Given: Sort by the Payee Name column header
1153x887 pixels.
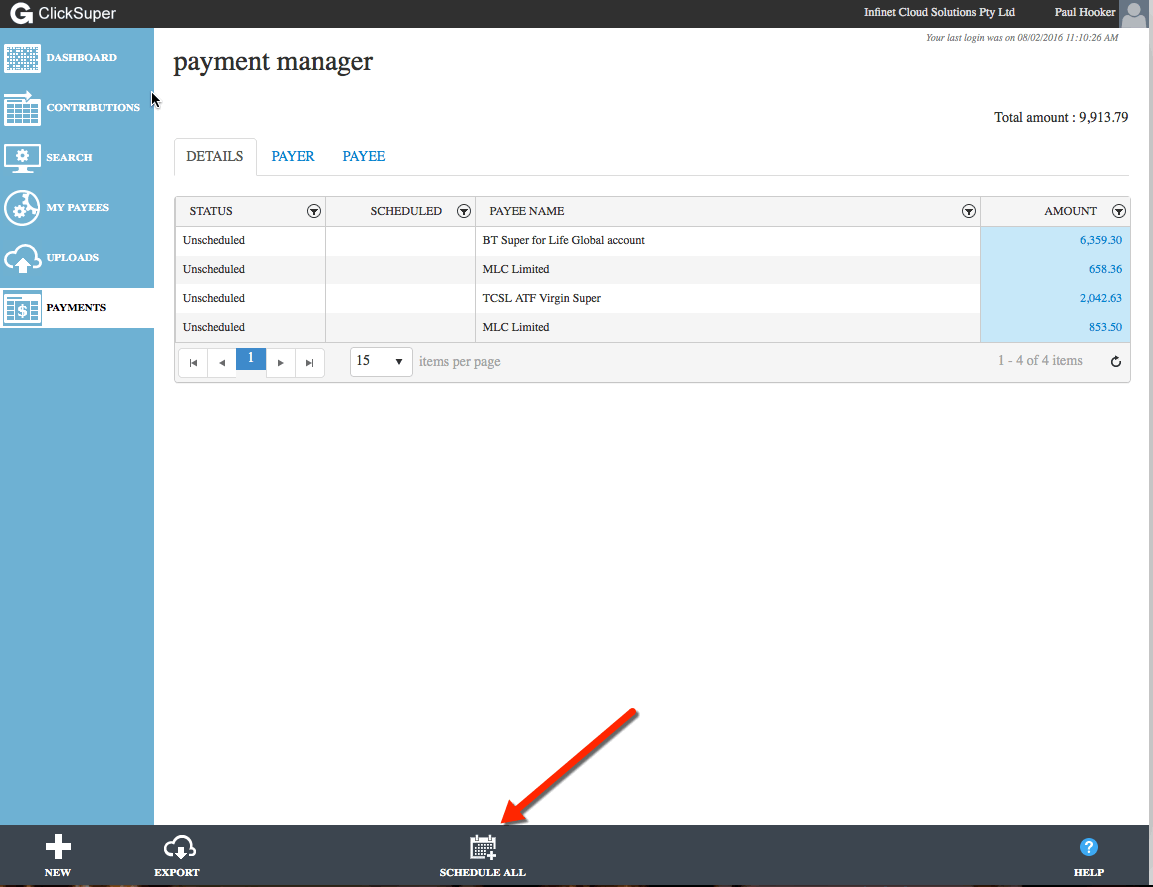Looking at the screenshot, I should (526, 212).
